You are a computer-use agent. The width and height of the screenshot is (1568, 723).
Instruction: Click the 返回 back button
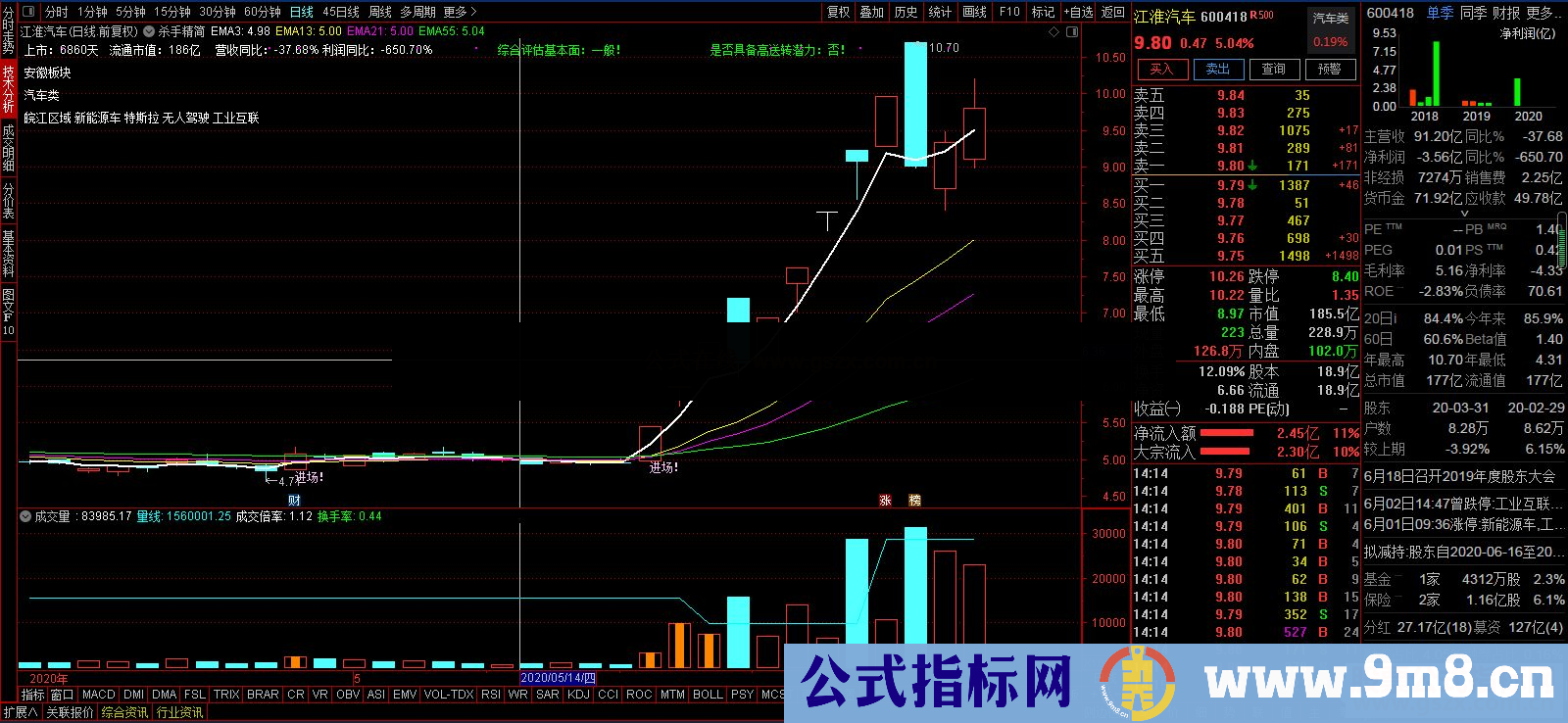[1113, 12]
